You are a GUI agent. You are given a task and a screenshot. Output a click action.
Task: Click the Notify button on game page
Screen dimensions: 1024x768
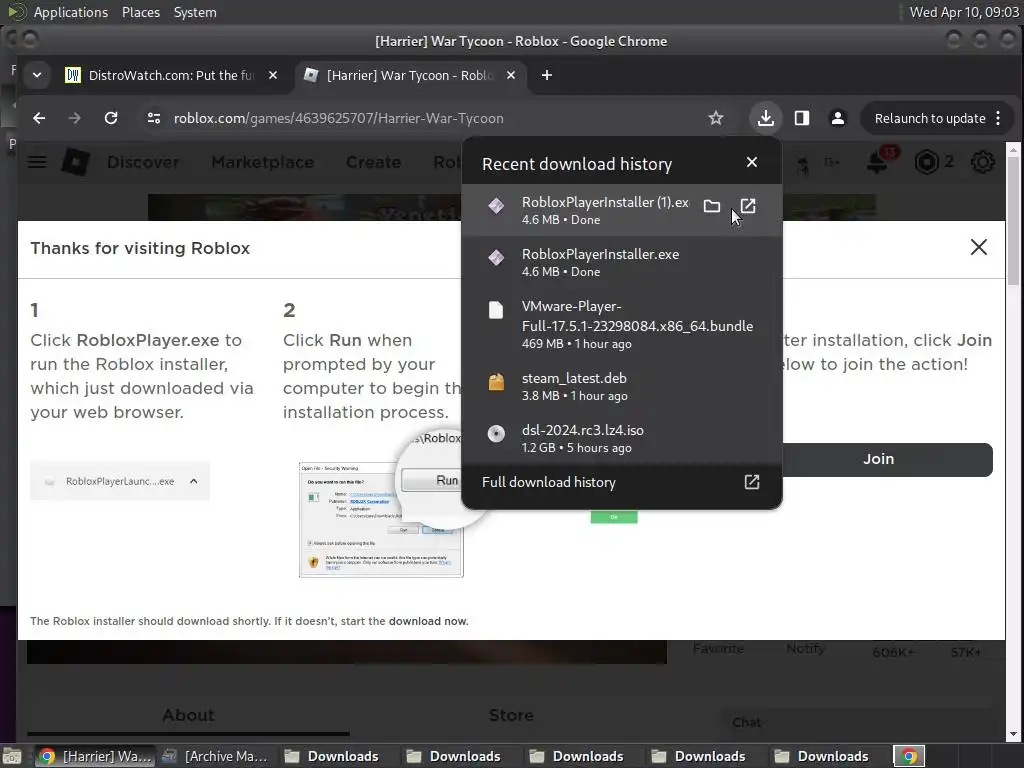click(x=805, y=648)
